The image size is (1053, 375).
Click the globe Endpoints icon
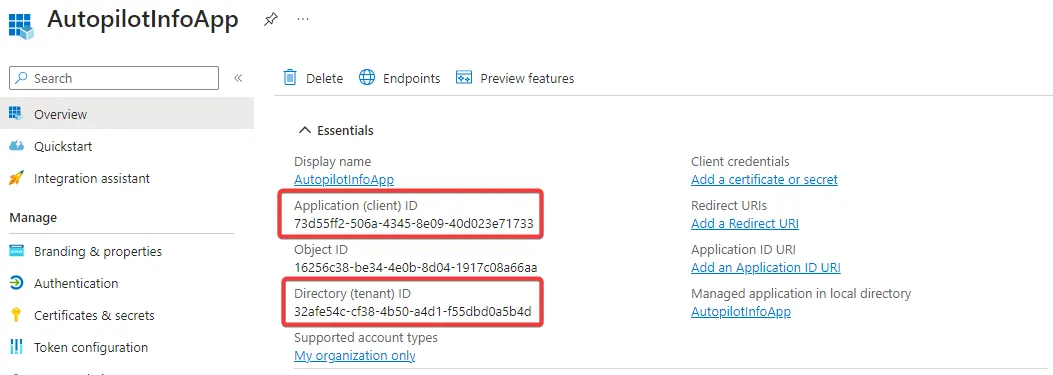367,78
